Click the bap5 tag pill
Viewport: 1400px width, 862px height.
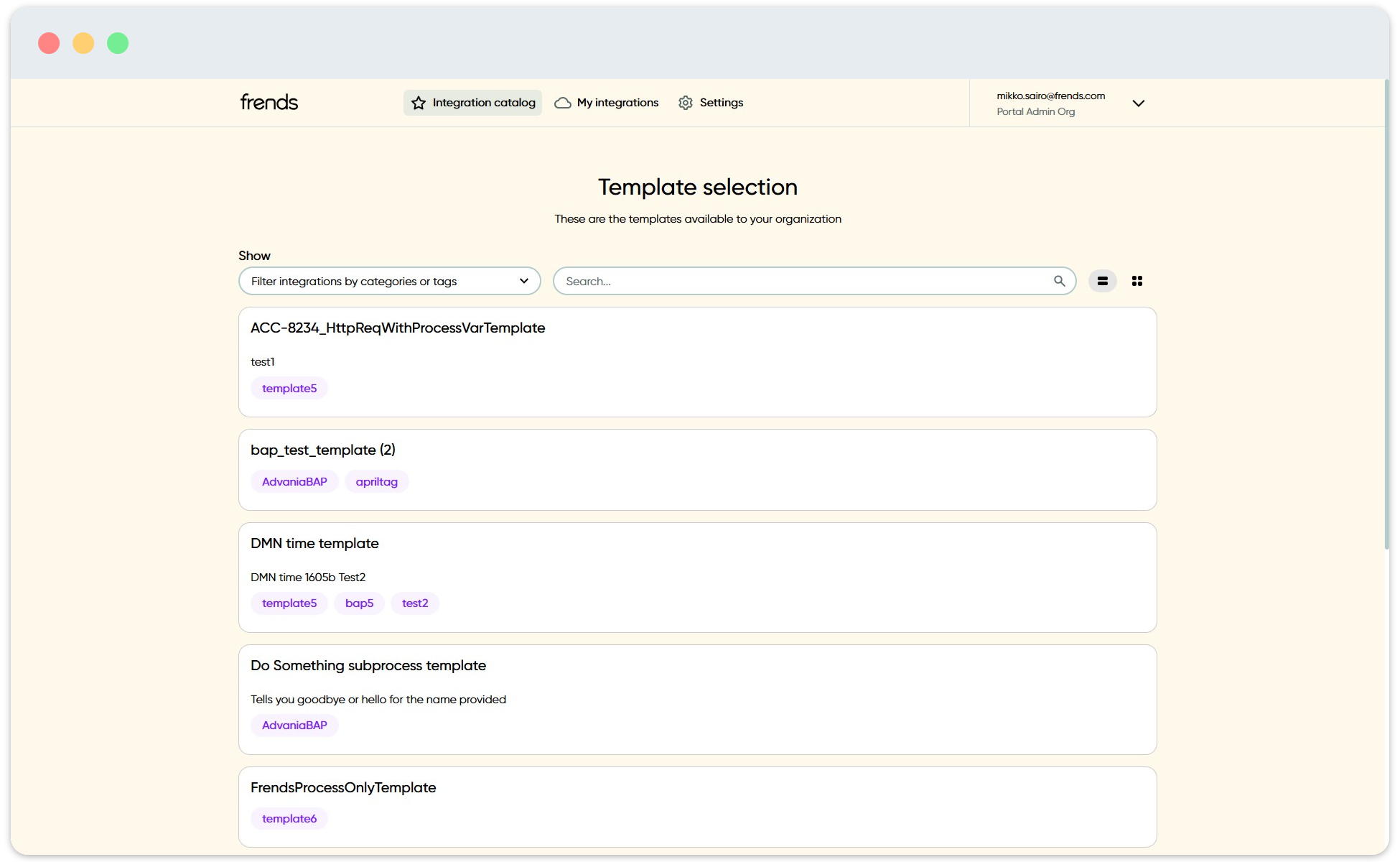(359, 603)
